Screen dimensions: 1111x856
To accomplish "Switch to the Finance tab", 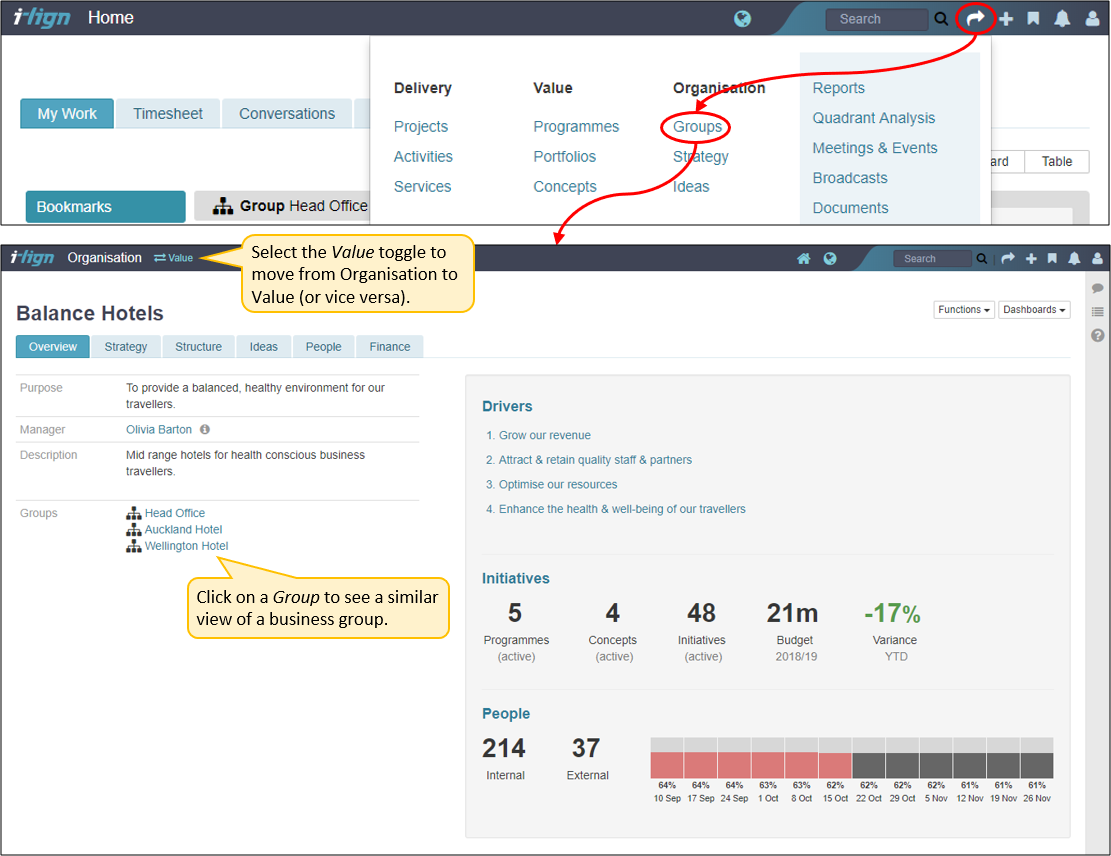I will [390, 347].
